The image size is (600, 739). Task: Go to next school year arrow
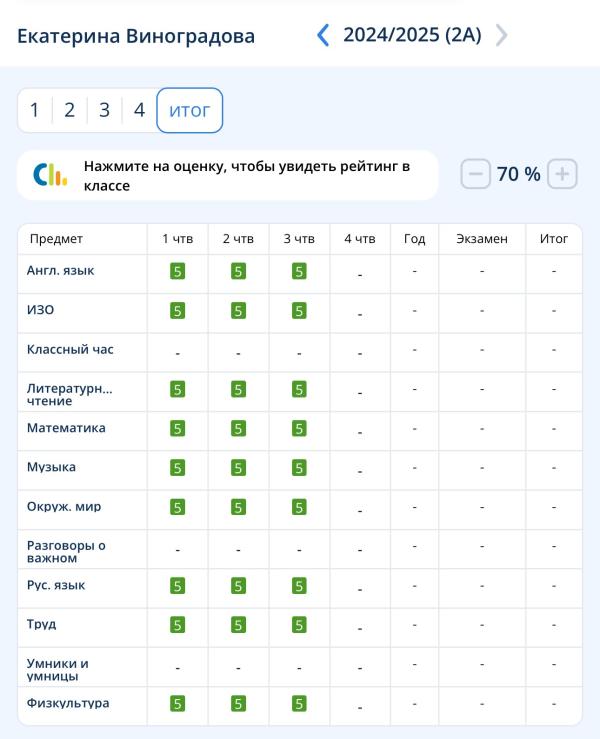tap(501, 35)
